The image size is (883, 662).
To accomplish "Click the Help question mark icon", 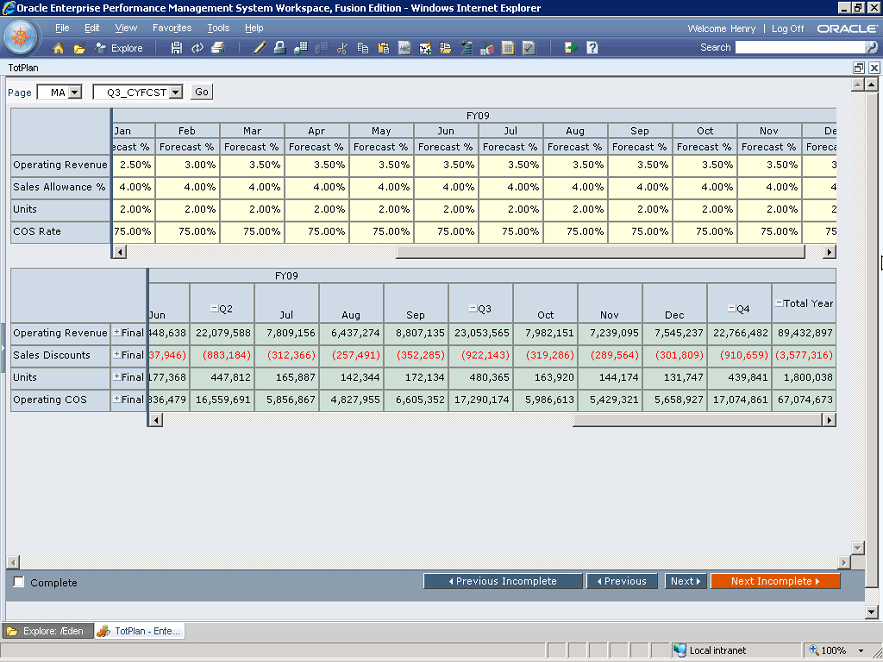I will coord(592,48).
